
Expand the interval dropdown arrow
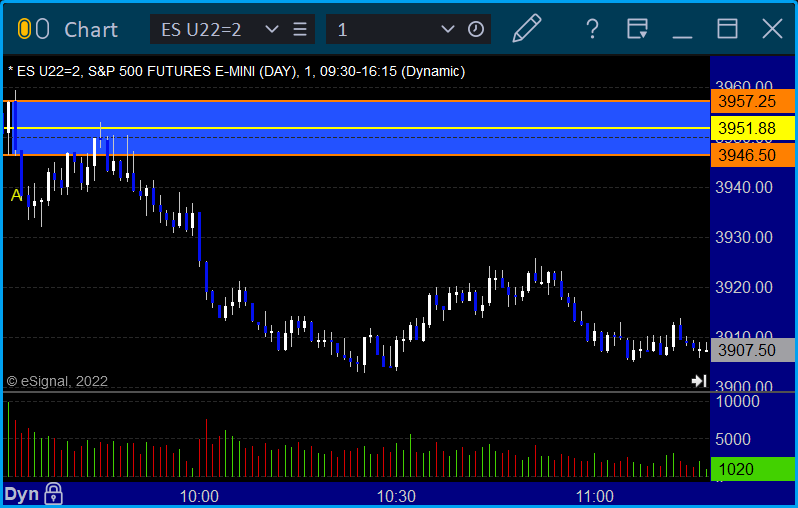[x=447, y=29]
